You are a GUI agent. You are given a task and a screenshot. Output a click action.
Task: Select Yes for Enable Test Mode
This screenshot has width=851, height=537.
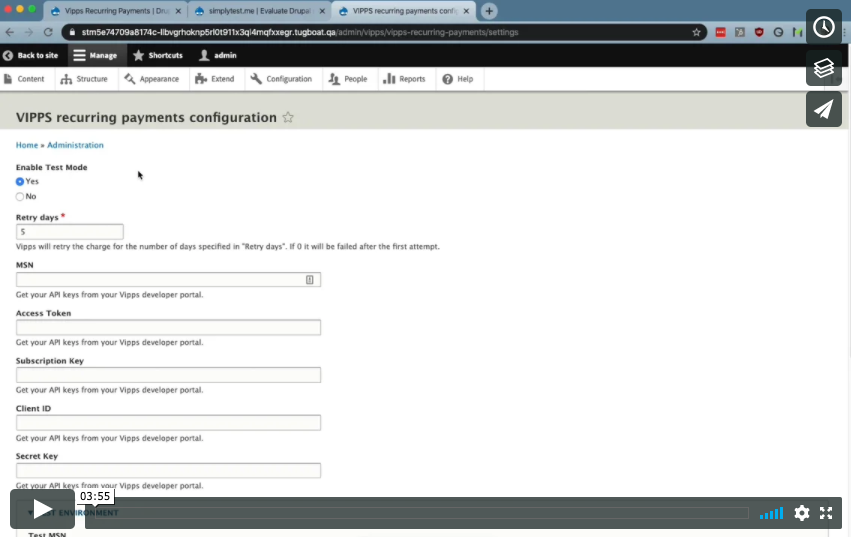[x=20, y=181]
